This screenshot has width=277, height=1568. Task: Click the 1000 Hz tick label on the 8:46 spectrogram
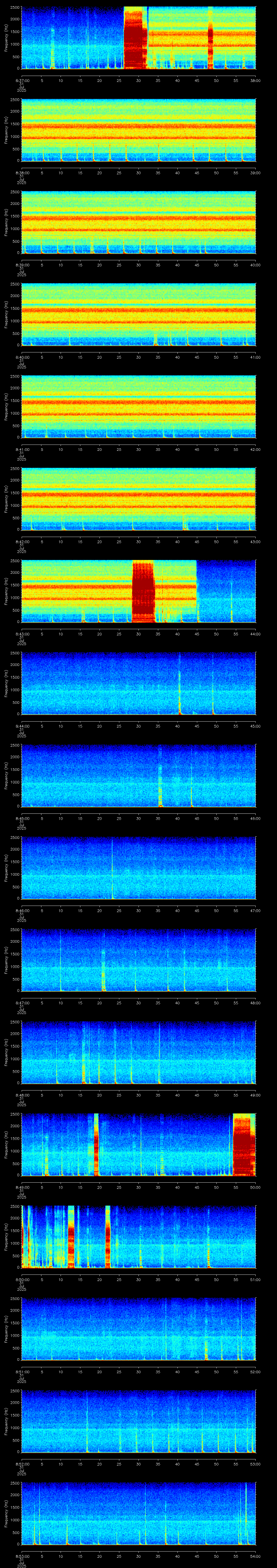pyautogui.click(x=15, y=875)
